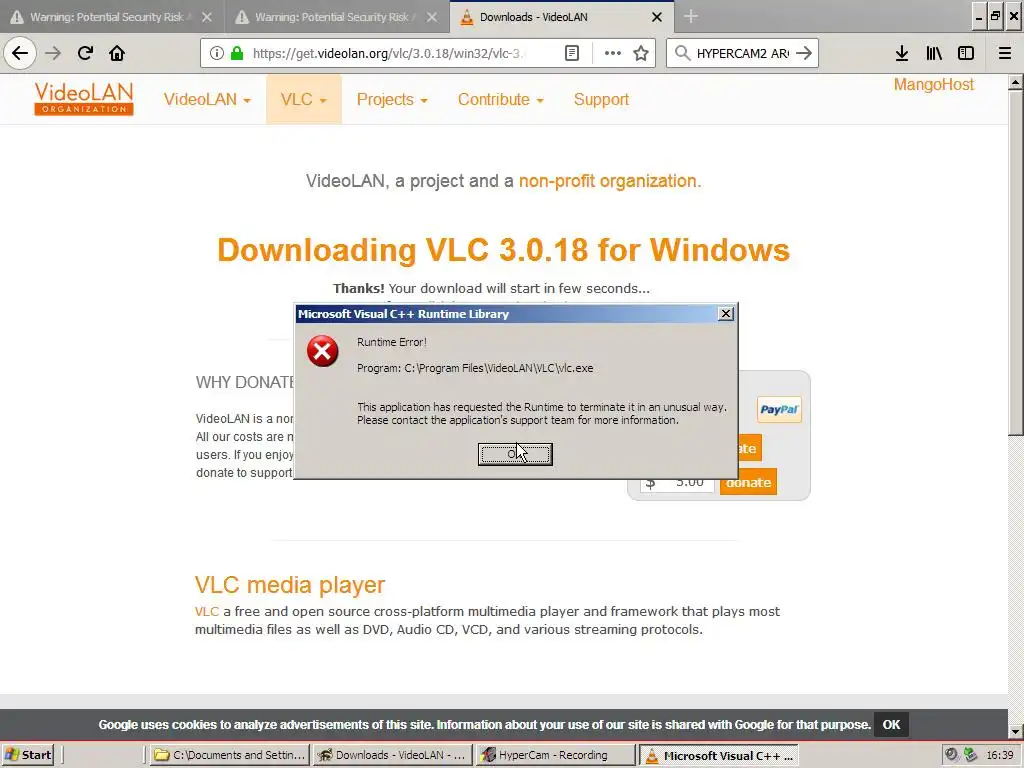The image size is (1024, 768).
Task: Close the Downloads - VideoLAN tab
Action: tap(657, 17)
